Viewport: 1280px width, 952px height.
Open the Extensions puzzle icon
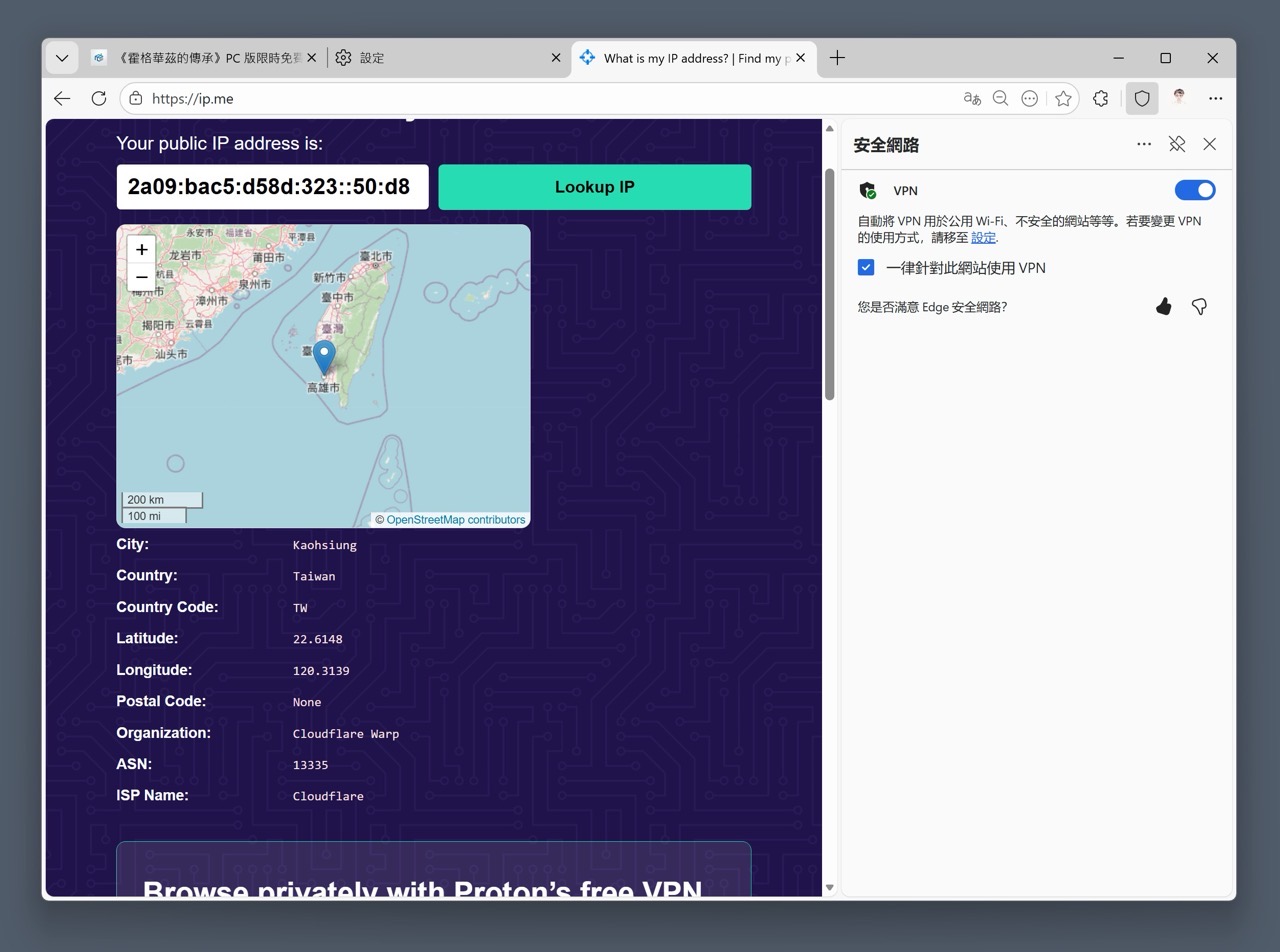click(x=1101, y=98)
